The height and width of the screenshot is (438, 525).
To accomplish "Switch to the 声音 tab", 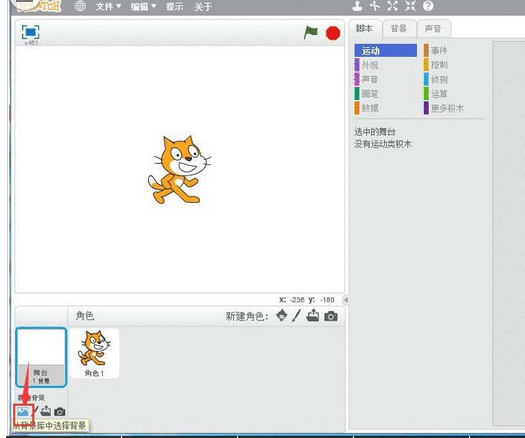I will pos(433,29).
